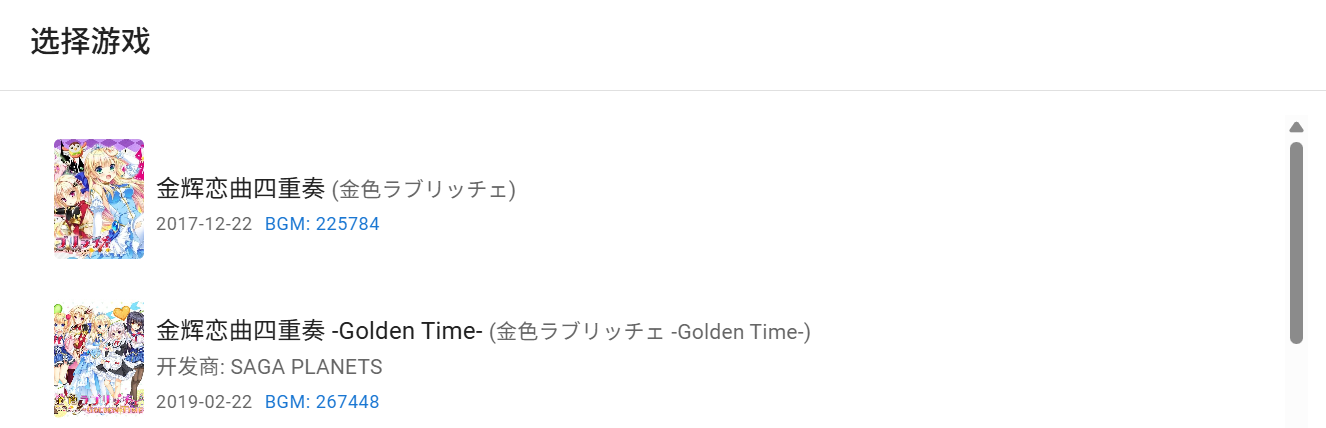Choose the game entry released in 2017
The image size is (1326, 428).
click(x=600, y=200)
